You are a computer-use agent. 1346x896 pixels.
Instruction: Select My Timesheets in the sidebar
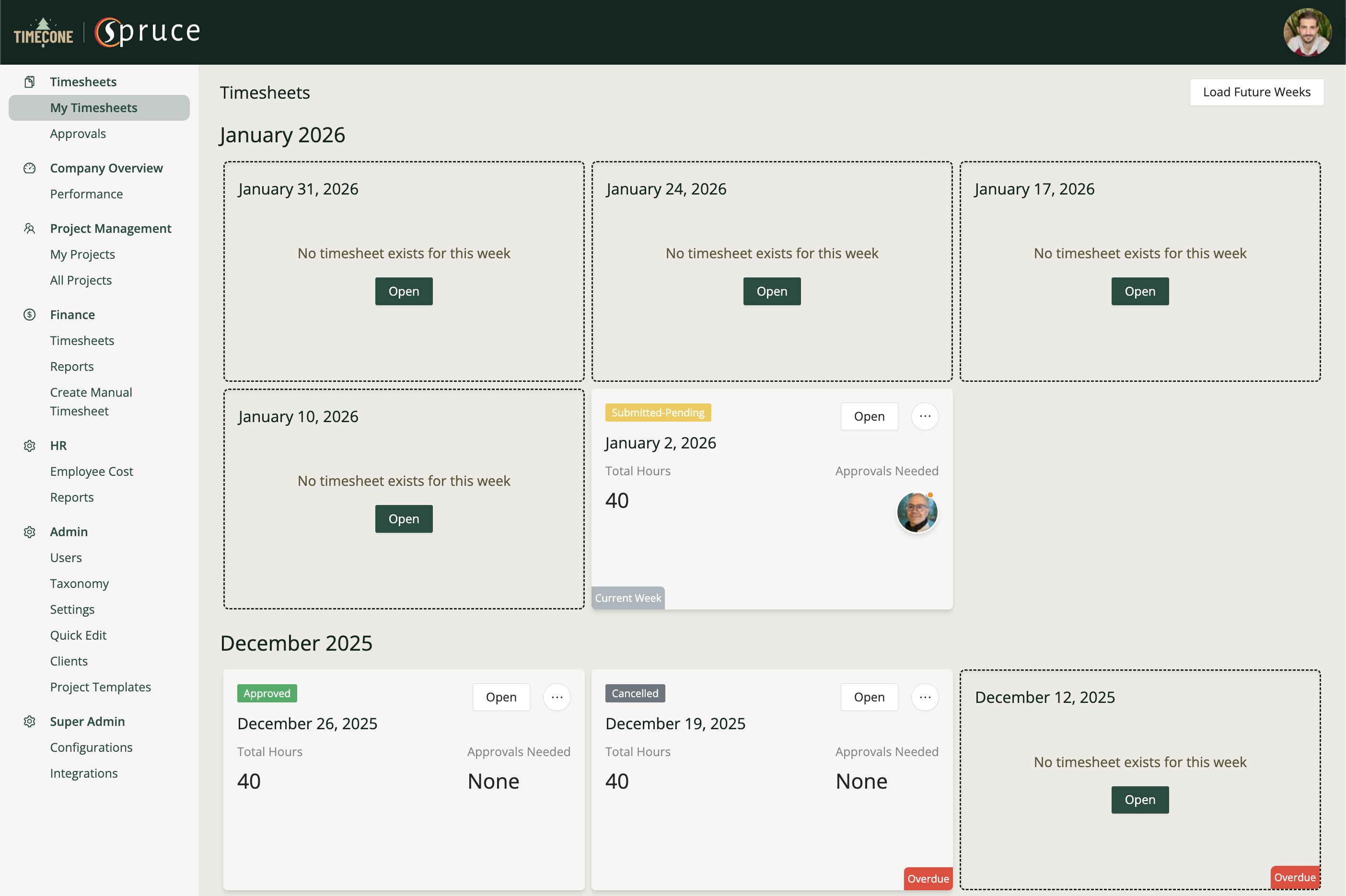coord(94,107)
